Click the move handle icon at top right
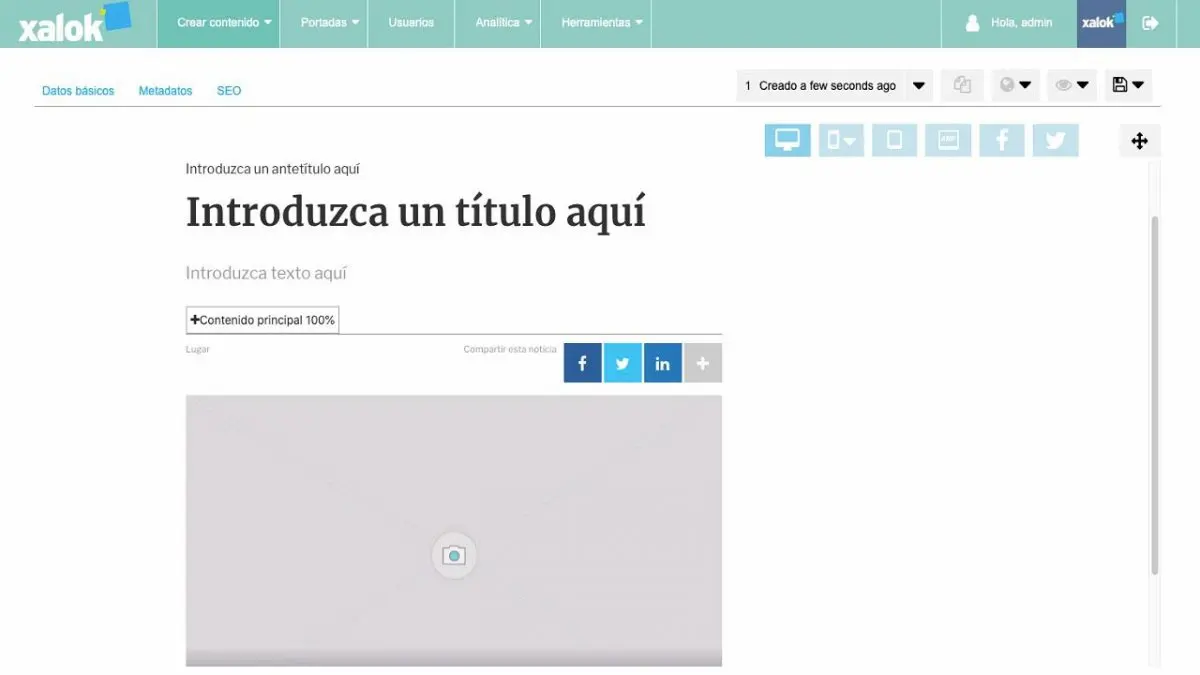This screenshot has width=1200, height=675. 1139,140
